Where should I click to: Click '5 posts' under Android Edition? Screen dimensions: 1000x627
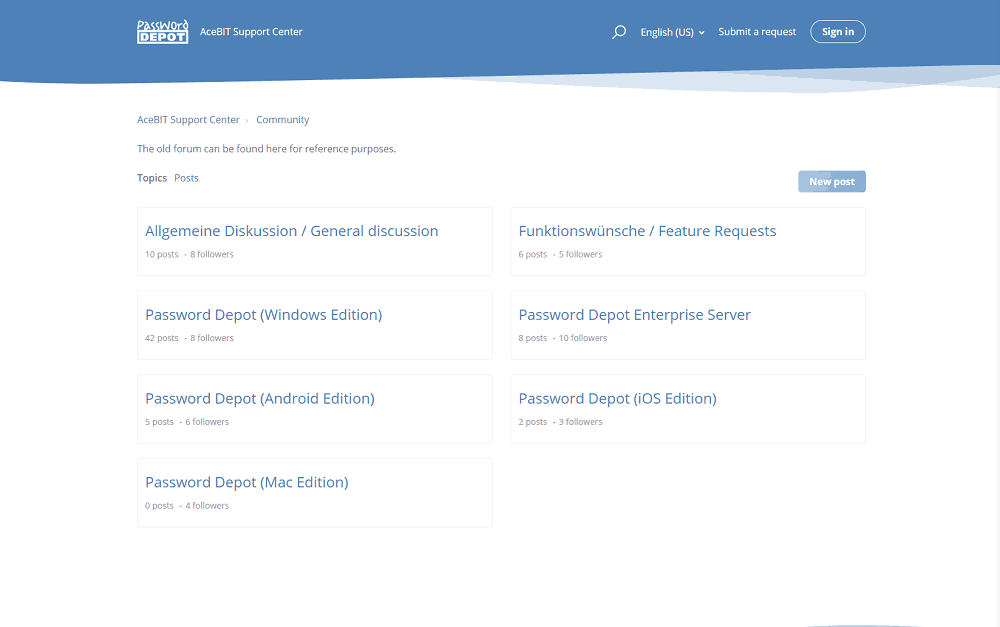(x=159, y=422)
